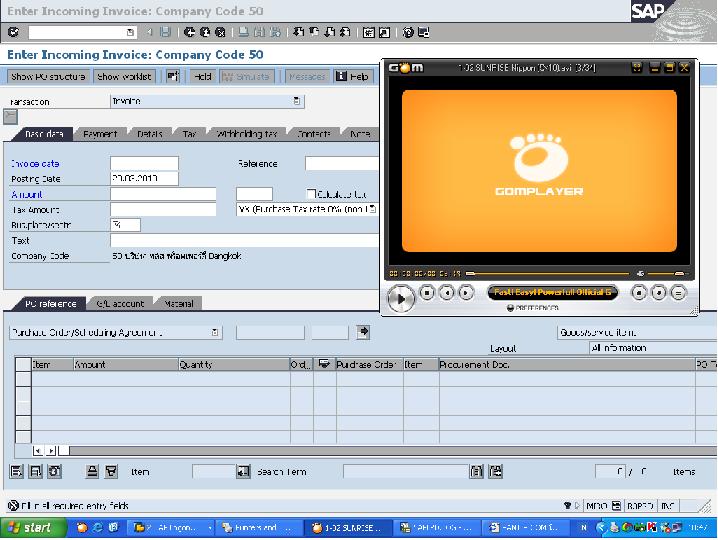Click the green Enter checkmark icon
The width and height of the screenshot is (718, 540).
click(13, 32)
